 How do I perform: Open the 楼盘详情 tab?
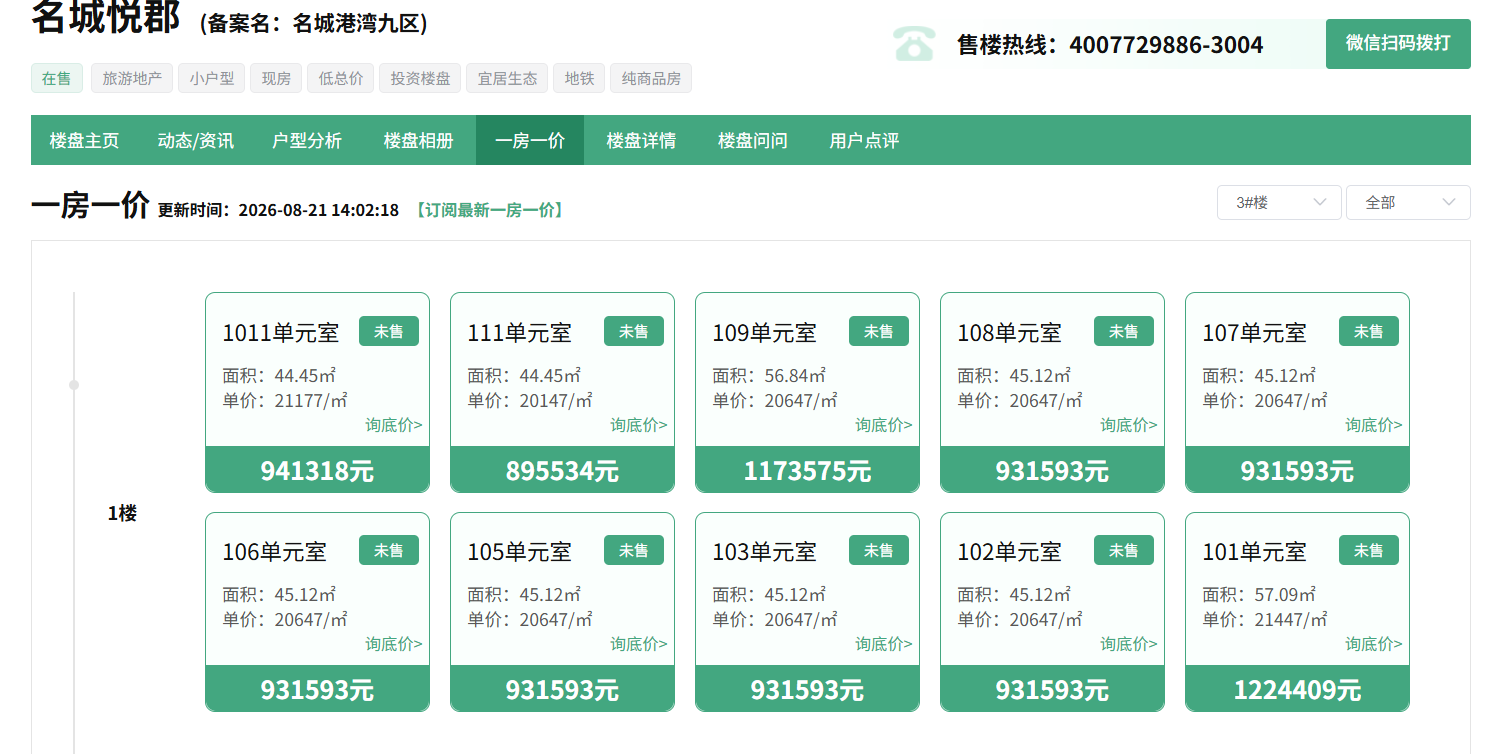click(x=641, y=141)
